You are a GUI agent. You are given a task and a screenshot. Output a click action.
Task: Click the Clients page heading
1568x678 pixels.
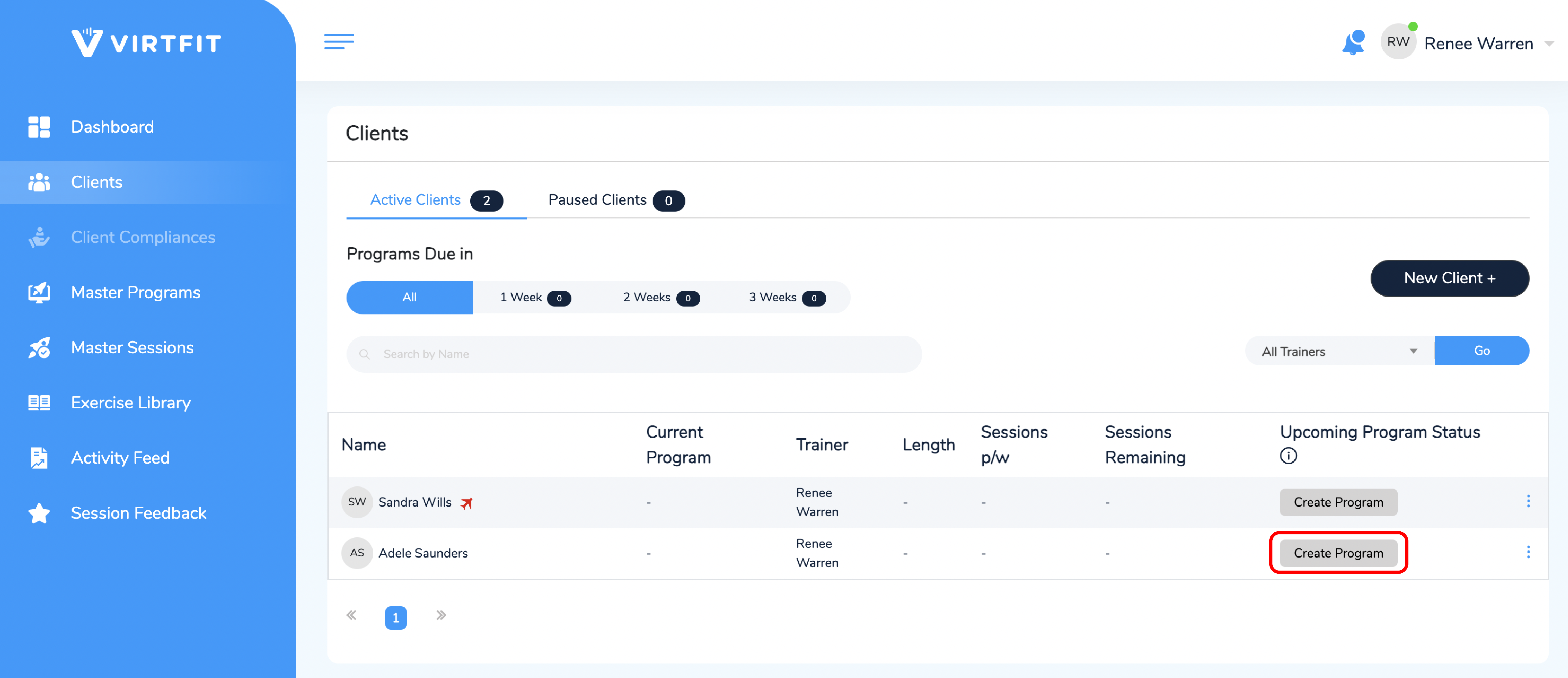[377, 133]
